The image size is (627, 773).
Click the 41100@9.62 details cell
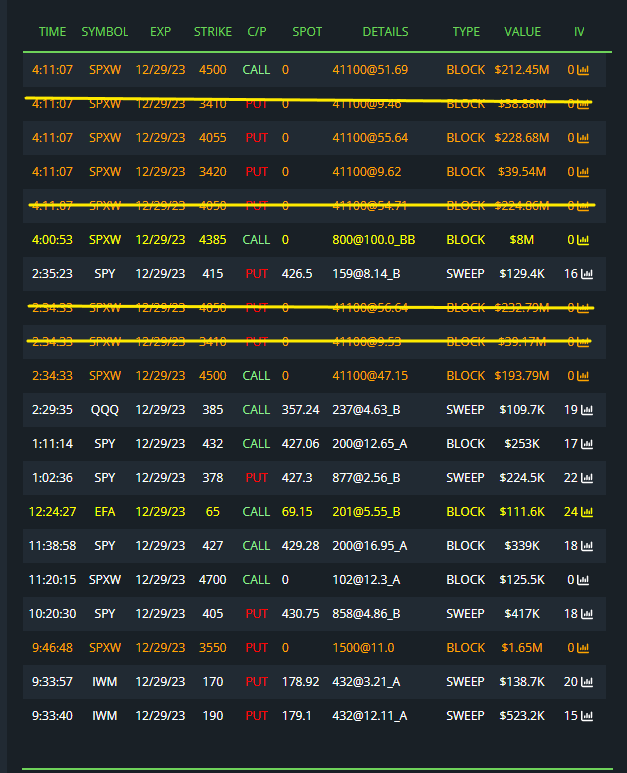[x=366, y=172]
